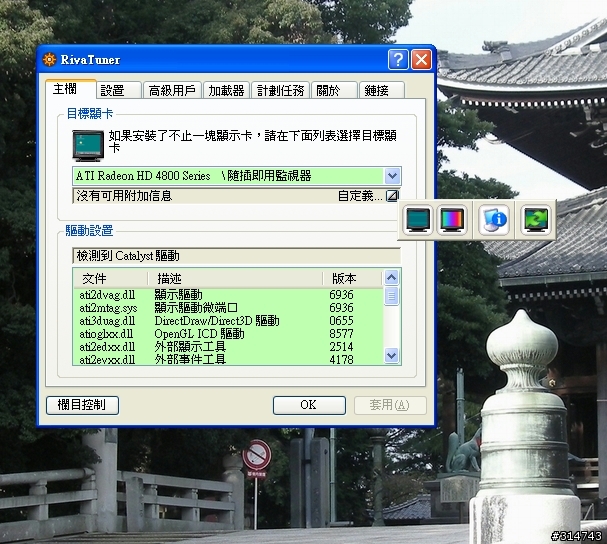The image size is (607, 544).
Task: Click the green refresh arrows monitor icon
Action: [535, 220]
